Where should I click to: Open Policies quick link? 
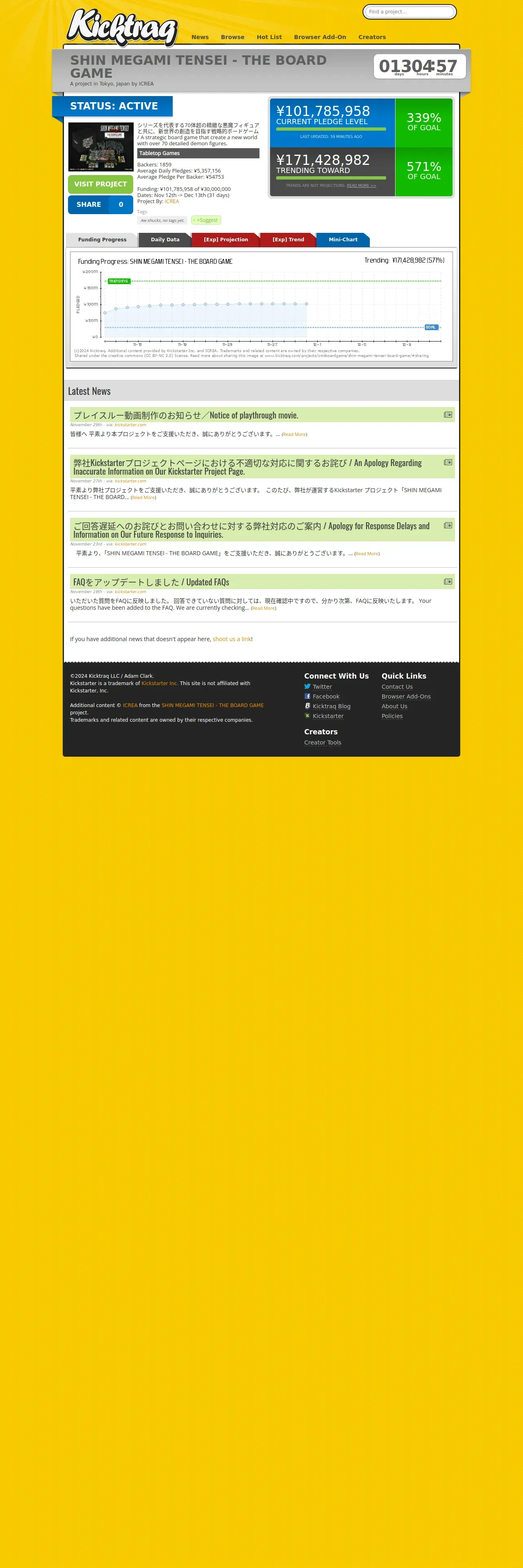[392, 716]
